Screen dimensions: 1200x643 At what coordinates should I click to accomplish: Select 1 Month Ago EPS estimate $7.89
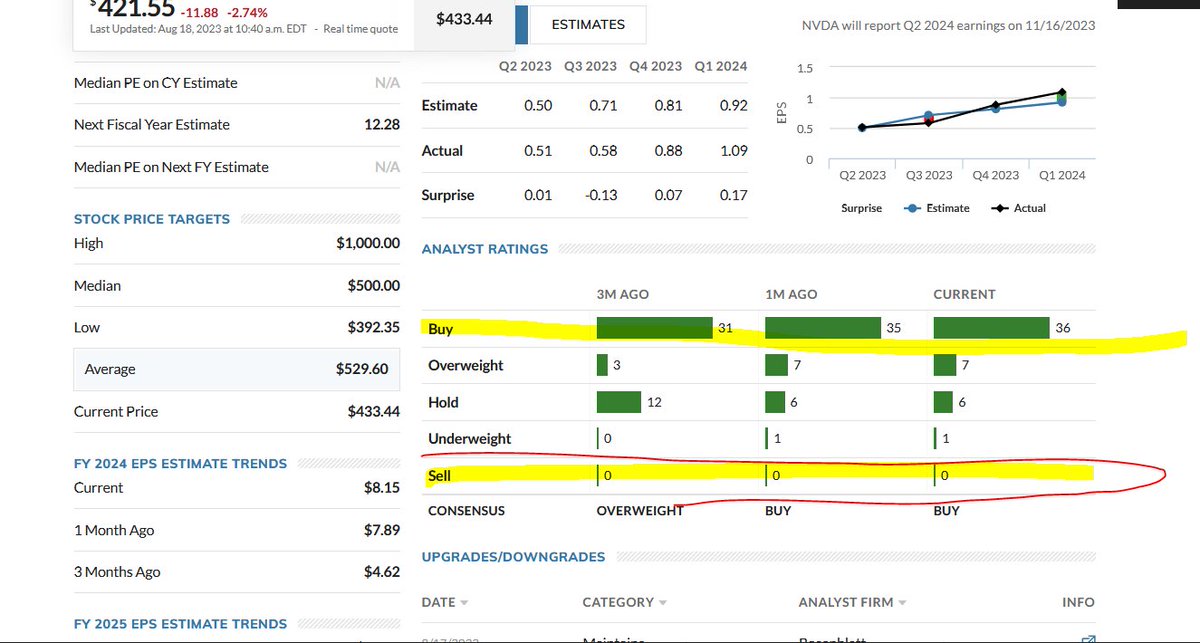pyautogui.click(x=382, y=530)
